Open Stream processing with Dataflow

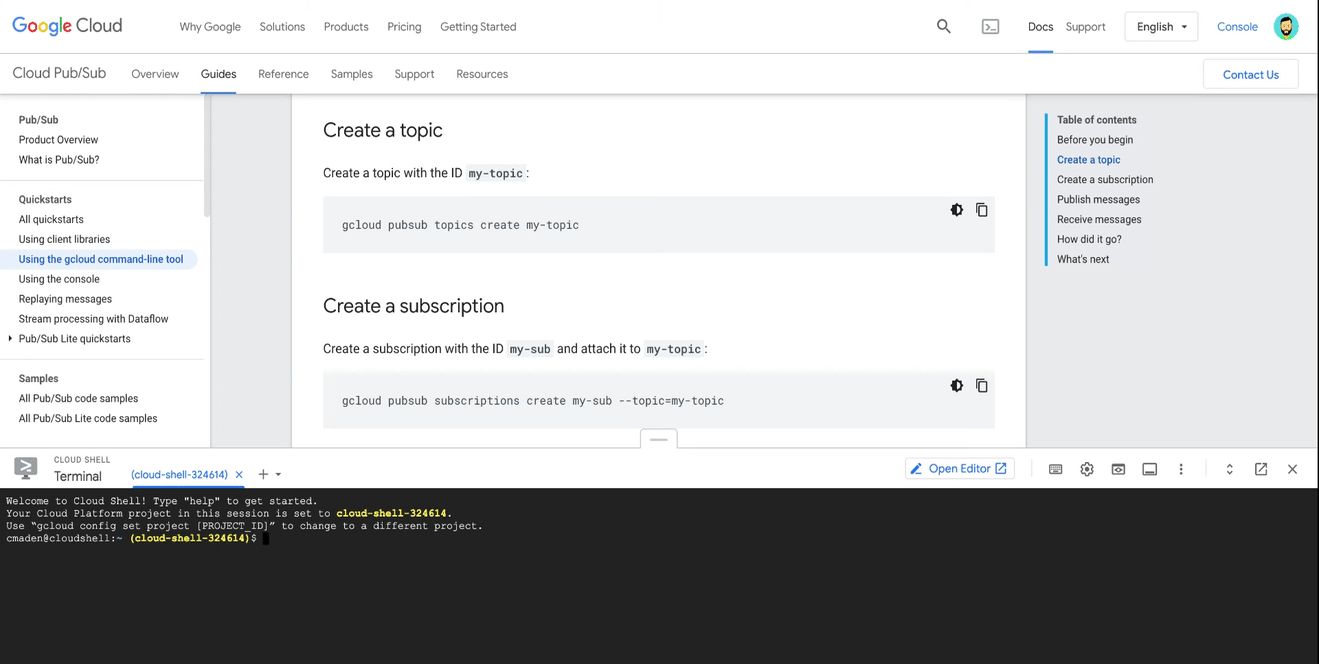(93, 319)
